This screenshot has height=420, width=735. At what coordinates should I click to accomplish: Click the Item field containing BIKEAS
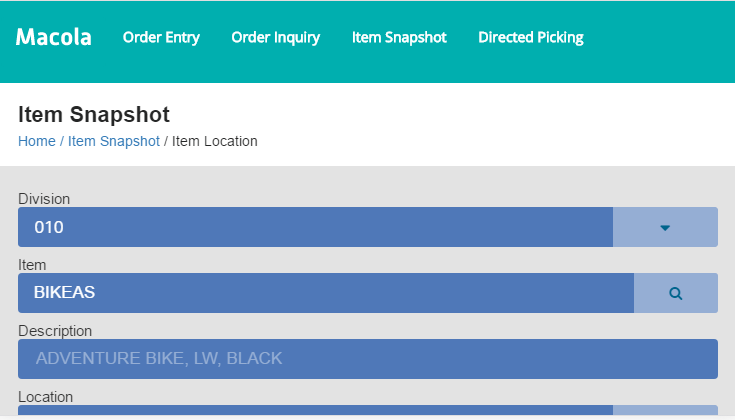(x=325, y=293)
